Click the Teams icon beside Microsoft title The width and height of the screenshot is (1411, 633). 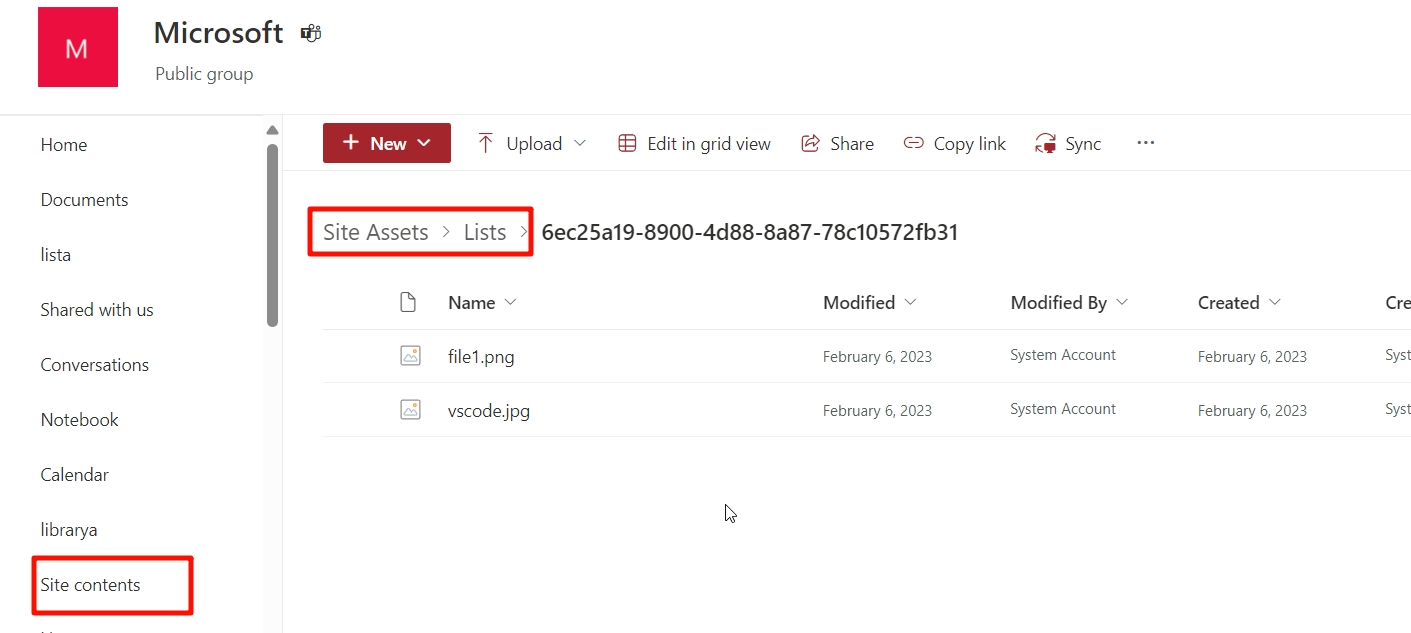311,33
